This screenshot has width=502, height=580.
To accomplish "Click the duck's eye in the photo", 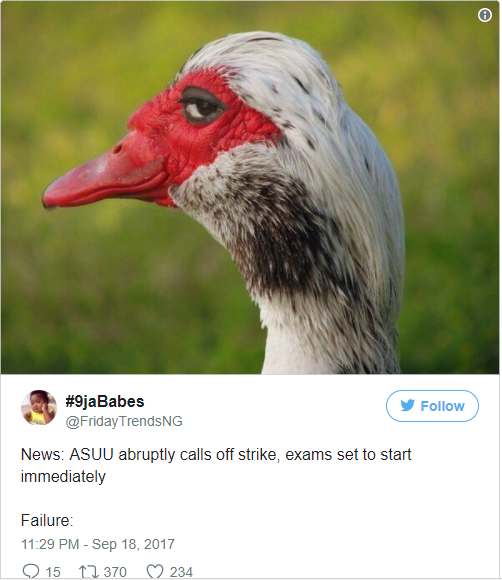I will tap(203, 106).
